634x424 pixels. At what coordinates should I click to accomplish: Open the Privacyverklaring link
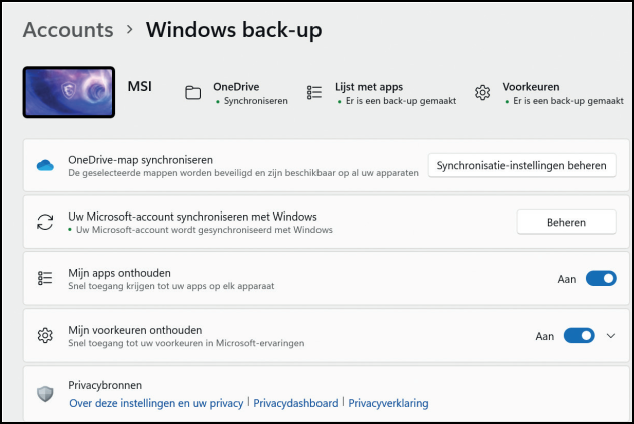(x=388, y=403)
